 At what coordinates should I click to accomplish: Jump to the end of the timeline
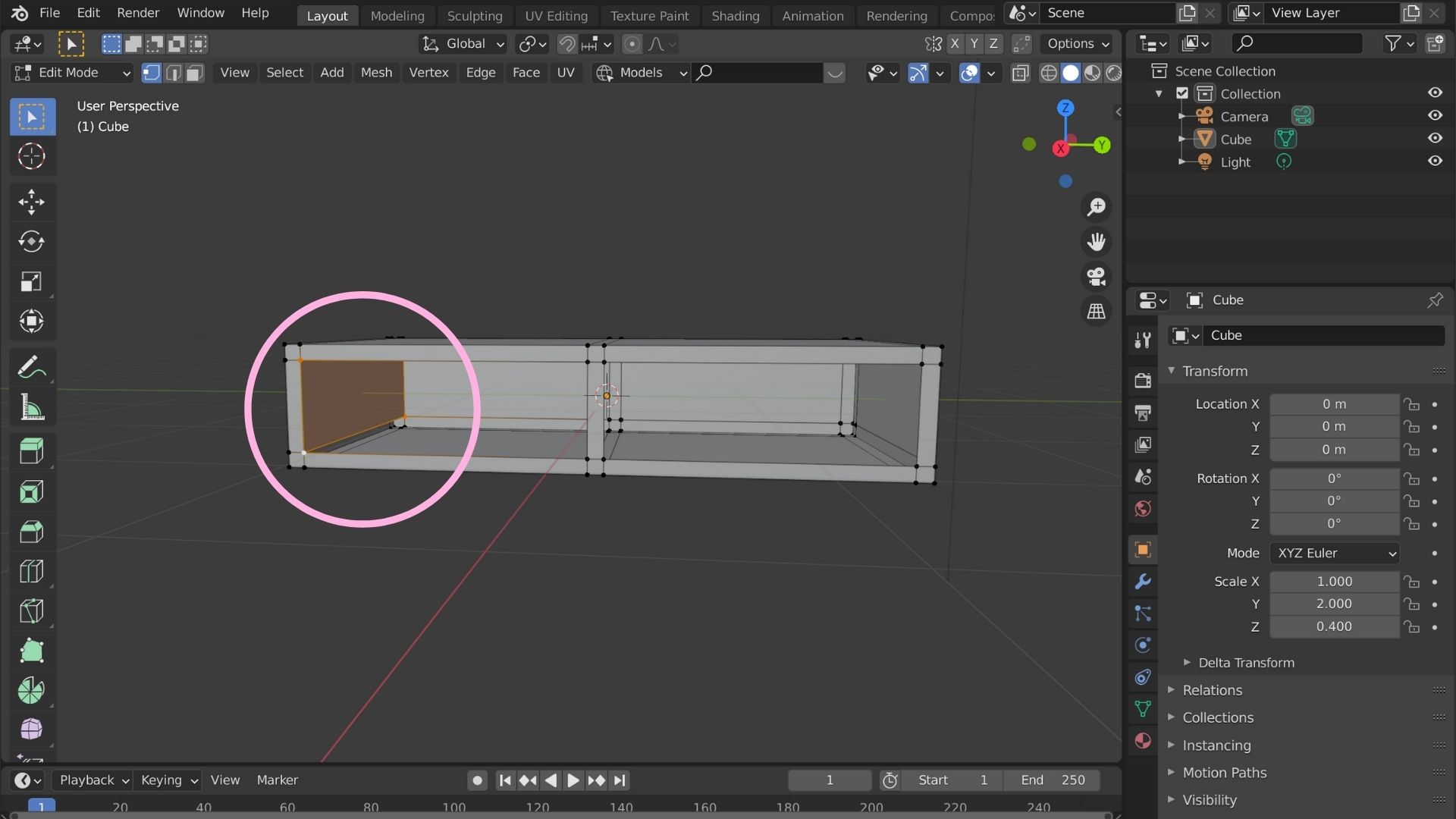pyautogui.click(x=620, y=780)
